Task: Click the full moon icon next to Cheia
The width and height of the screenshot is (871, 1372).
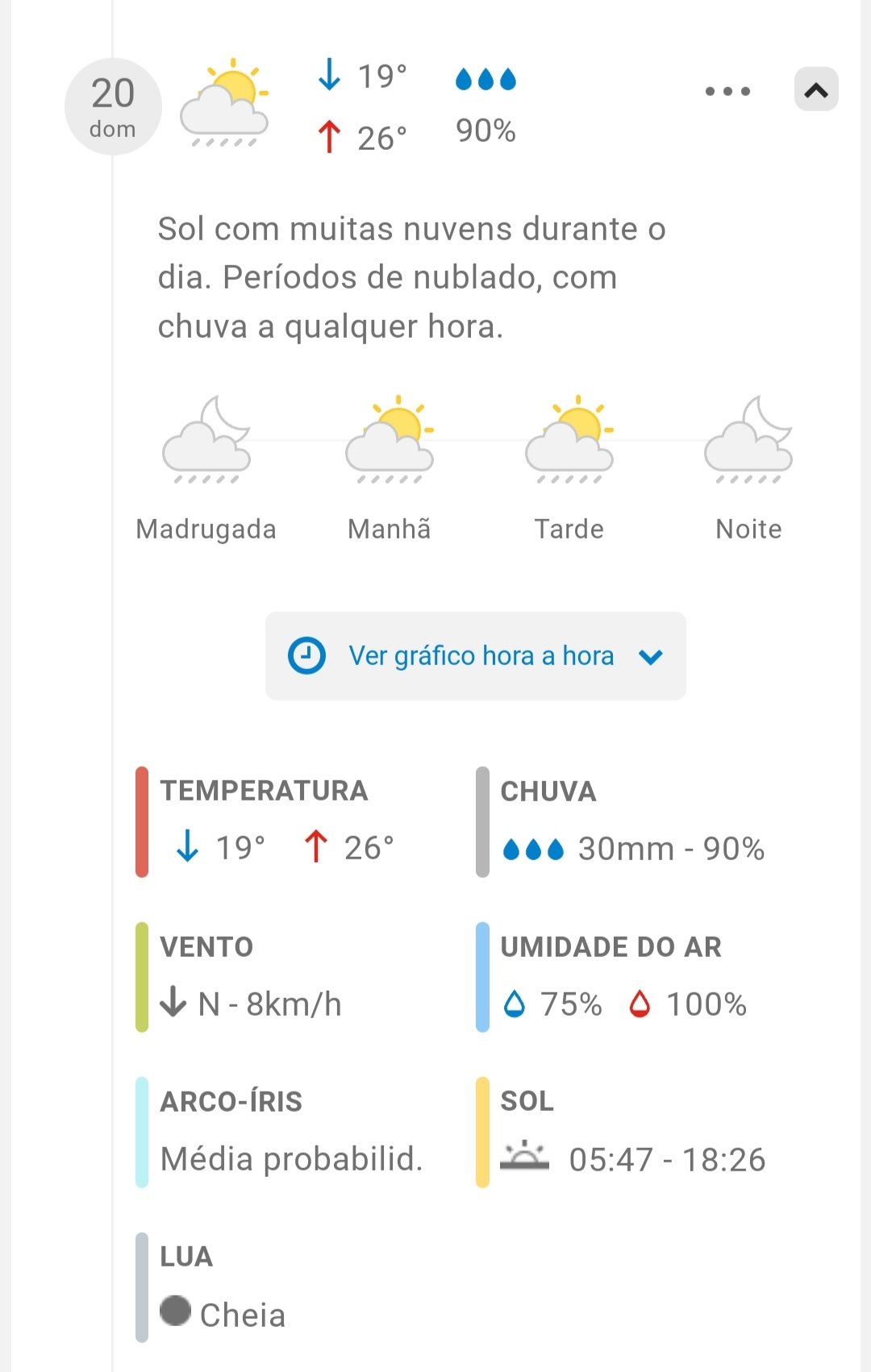Action: (175, 1311)
